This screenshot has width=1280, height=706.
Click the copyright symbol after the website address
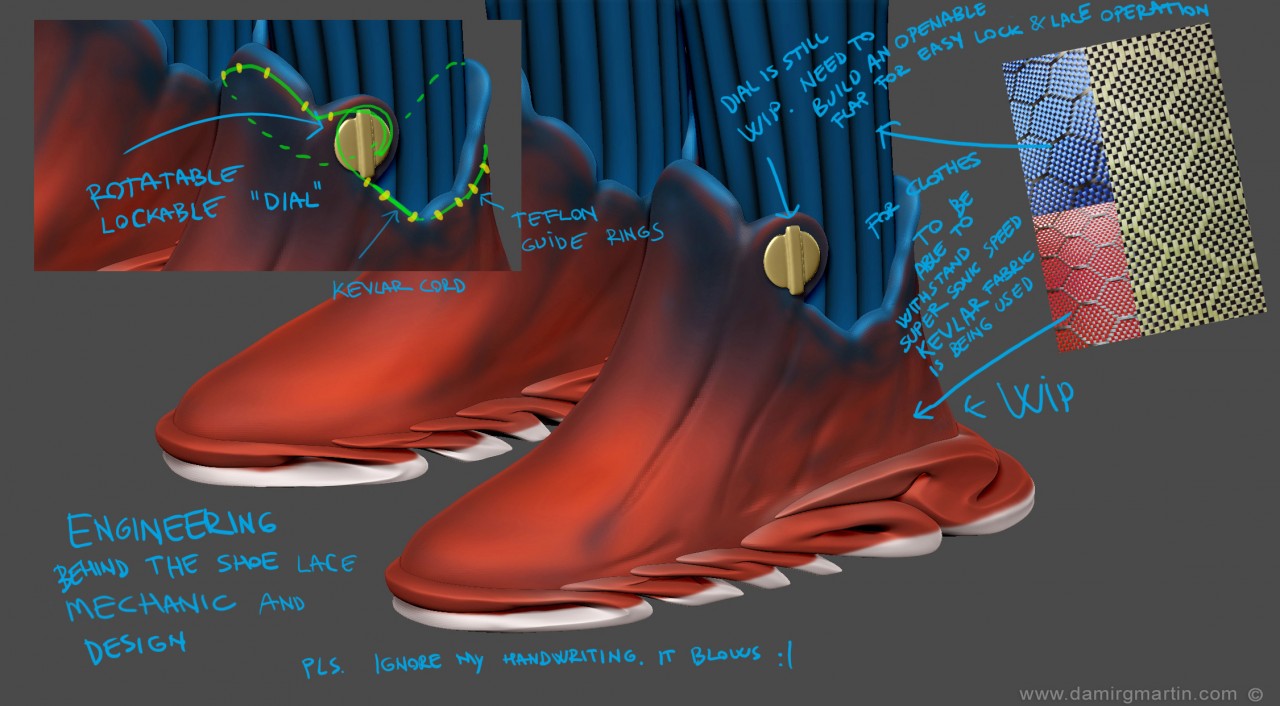click(x=1256, y=693)
